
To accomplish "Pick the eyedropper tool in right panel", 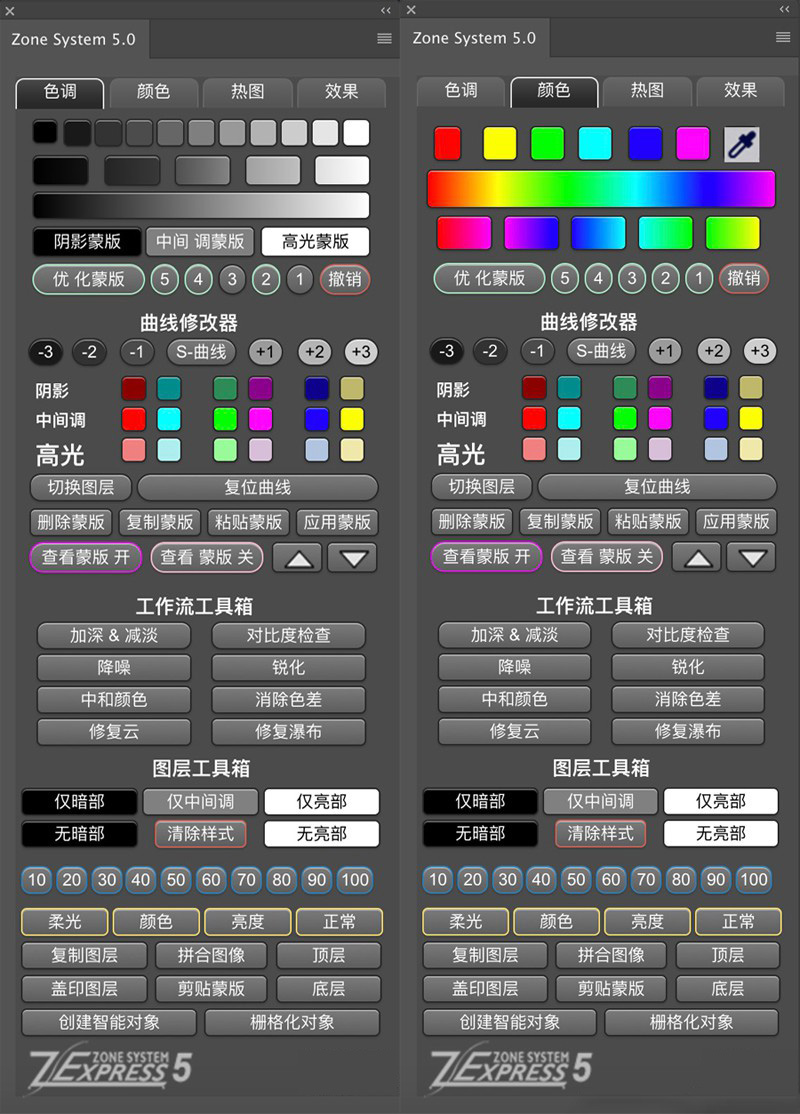I will point(741,144).
